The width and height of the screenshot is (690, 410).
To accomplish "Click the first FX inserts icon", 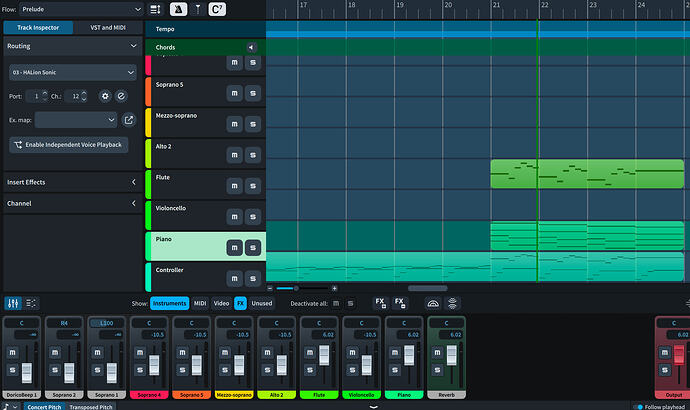I will (x=381, y=303).
